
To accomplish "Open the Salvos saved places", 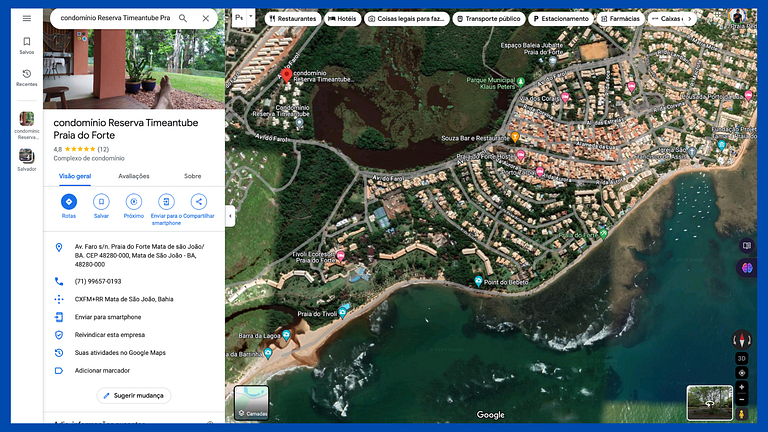I will [26, 46].
